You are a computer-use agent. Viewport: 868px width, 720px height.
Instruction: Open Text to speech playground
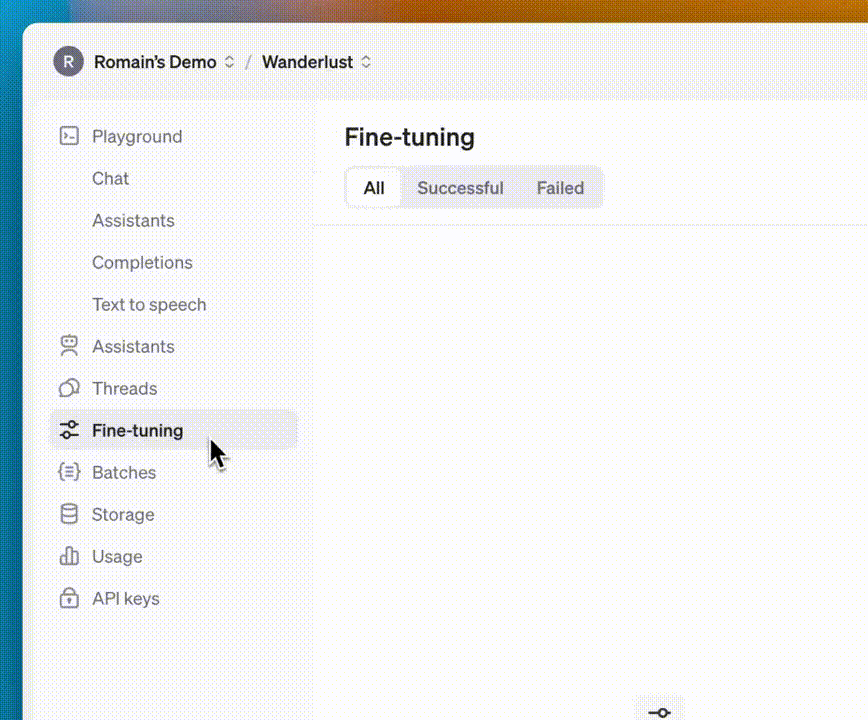point(149,304)
